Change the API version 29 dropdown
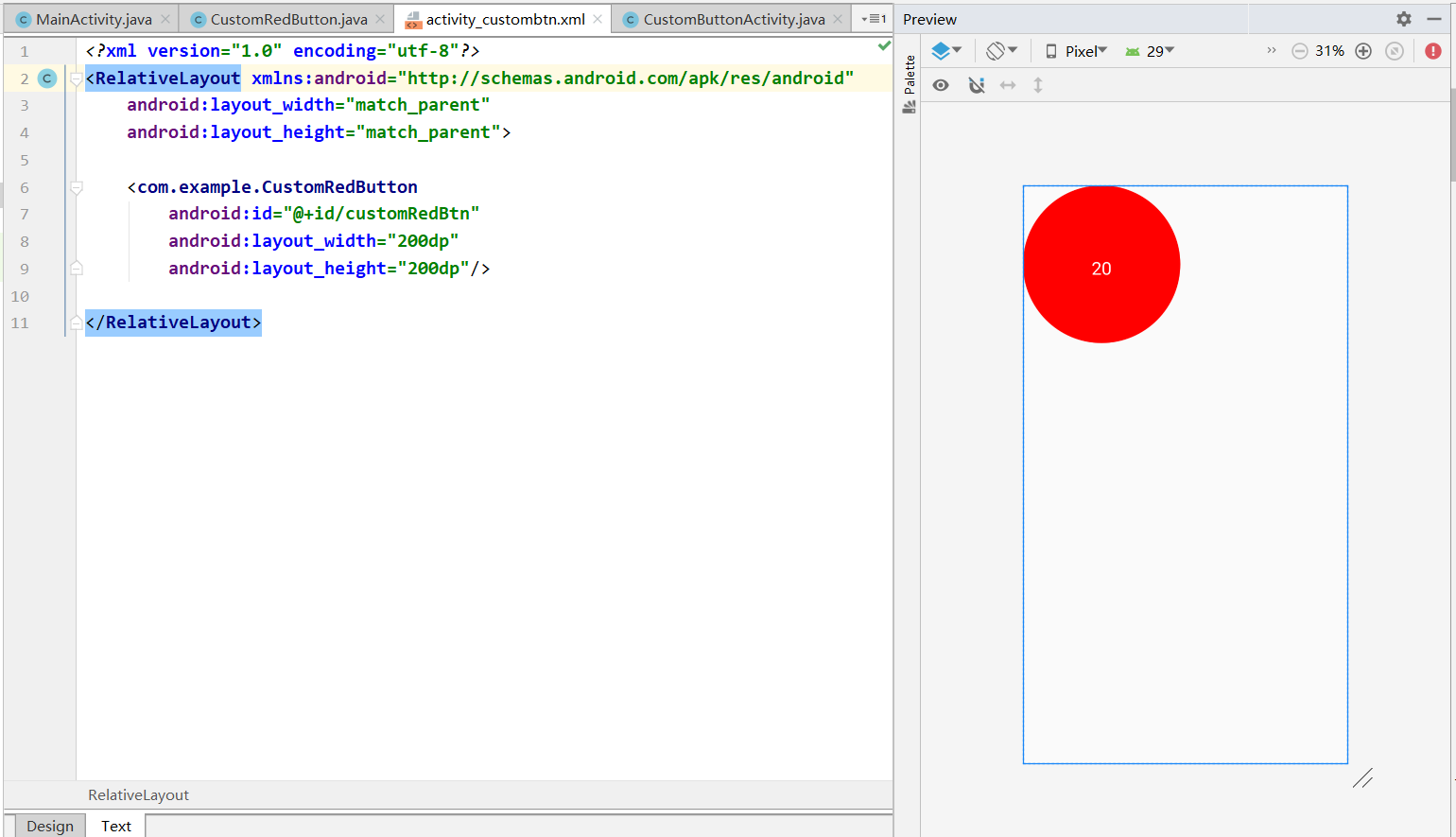This screenshot has height=837, width=1456. (1149, 51)
